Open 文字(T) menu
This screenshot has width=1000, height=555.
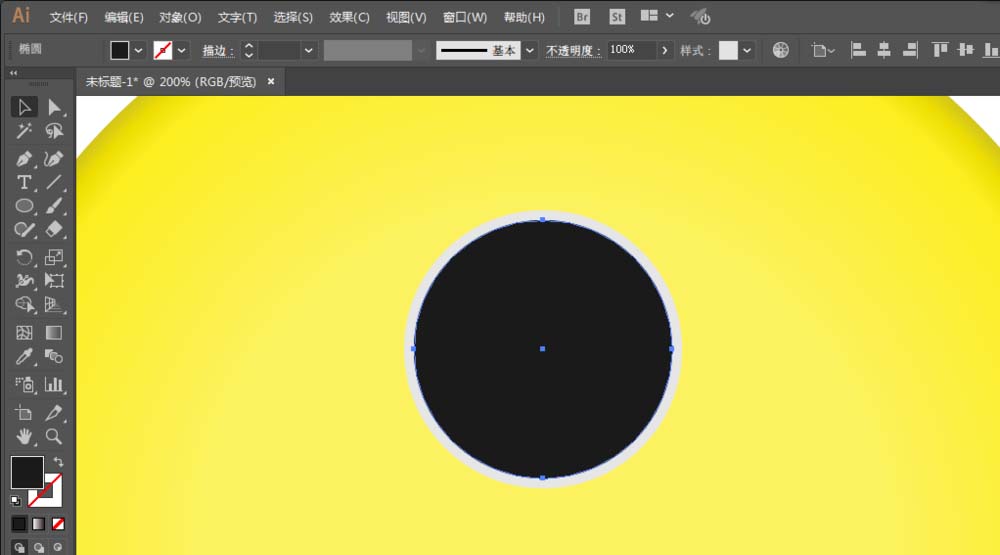coord(237,17)
